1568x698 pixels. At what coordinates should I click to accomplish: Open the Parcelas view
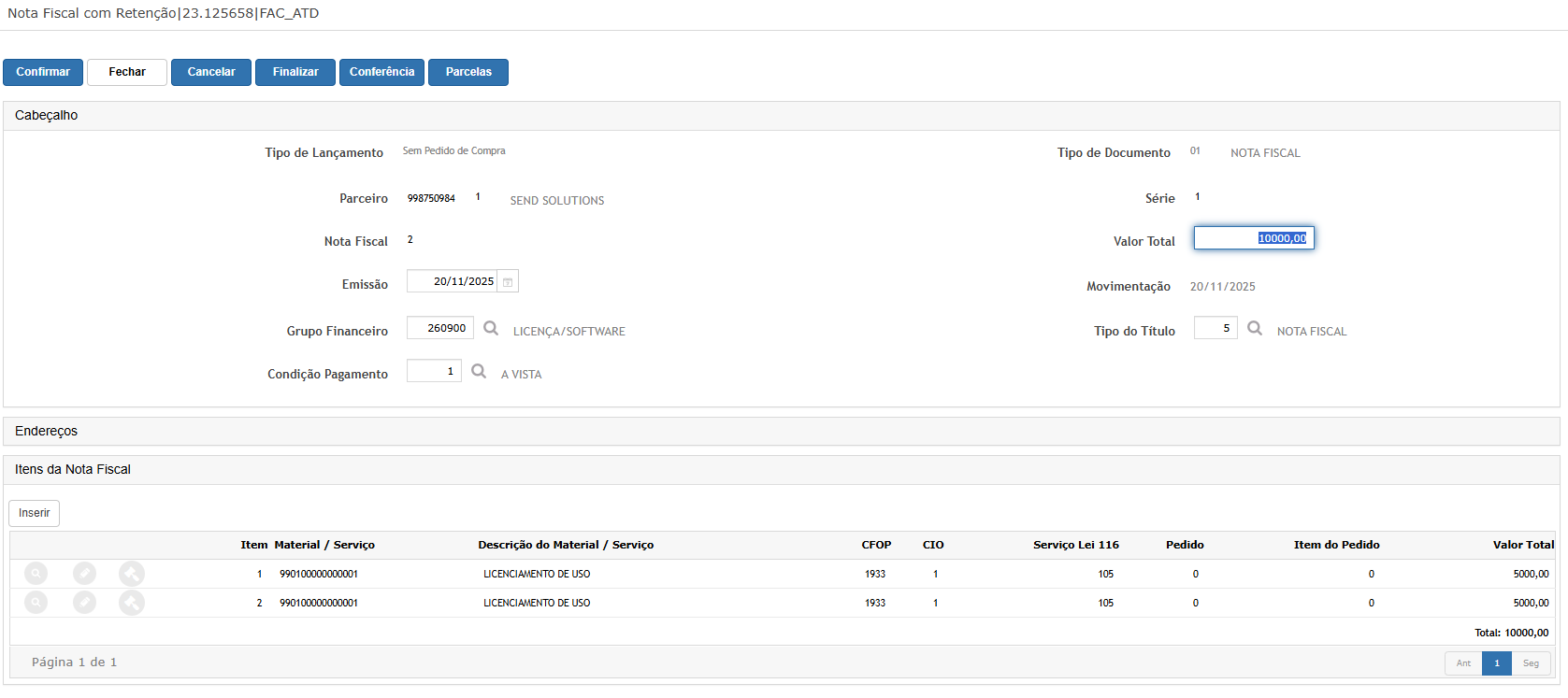coord(468,72)
